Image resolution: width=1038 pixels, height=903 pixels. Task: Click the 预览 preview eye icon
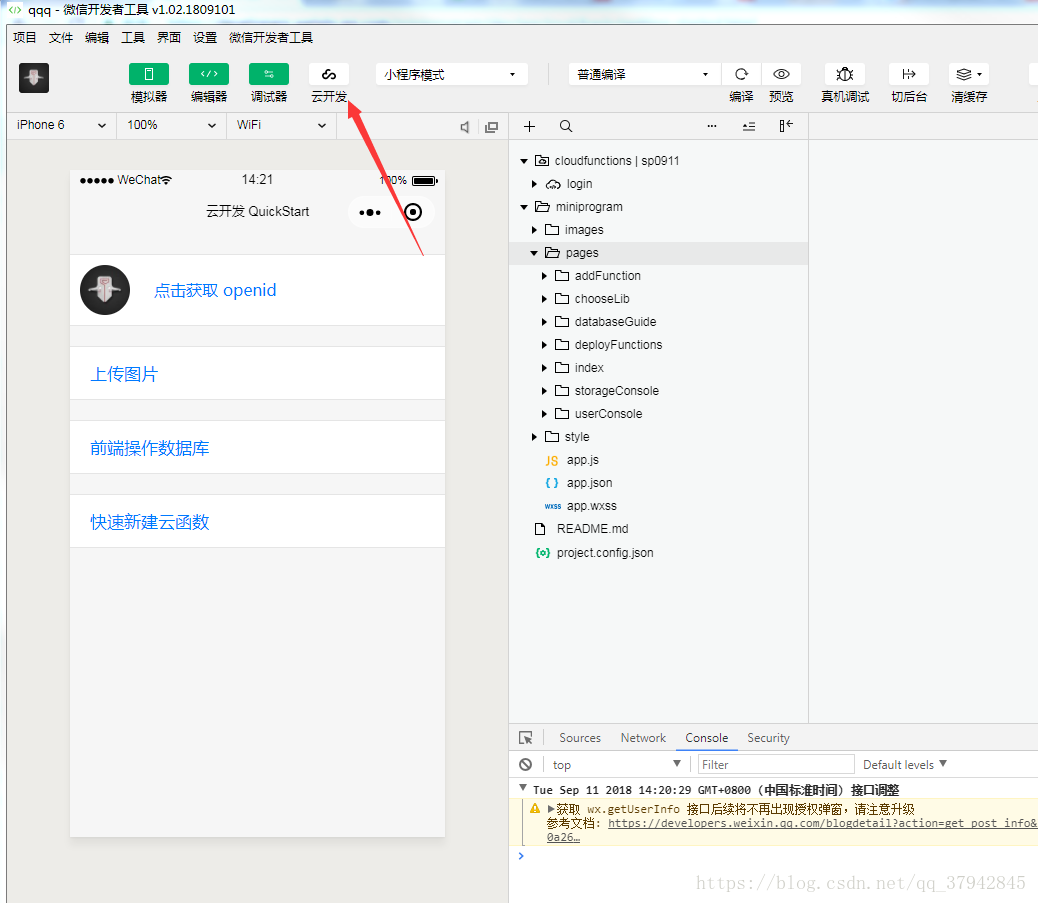click(781, 74)
